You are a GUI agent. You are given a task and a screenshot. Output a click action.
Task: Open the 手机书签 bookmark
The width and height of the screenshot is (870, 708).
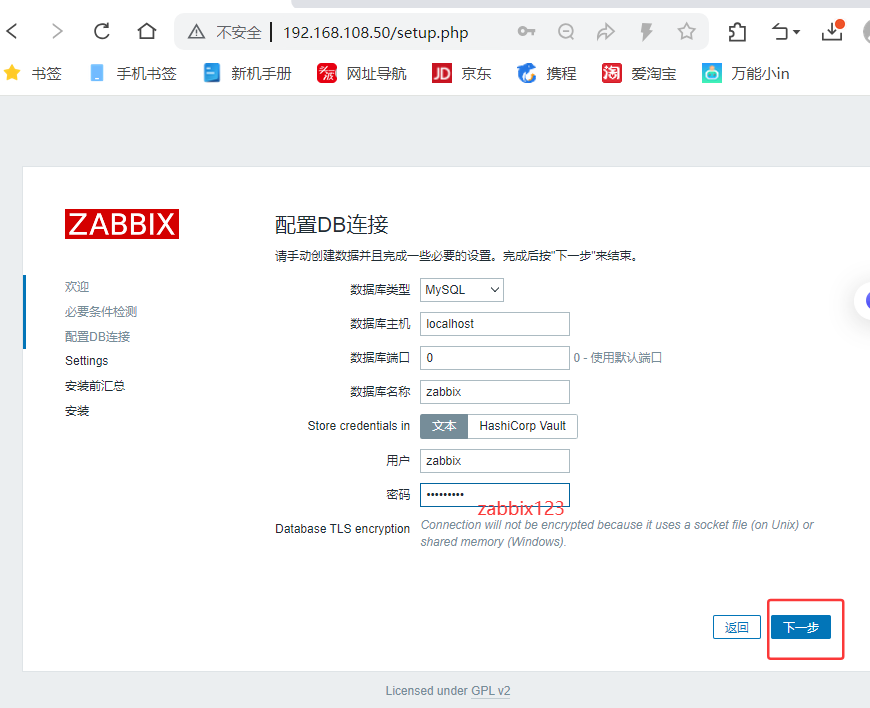[133, 73]
